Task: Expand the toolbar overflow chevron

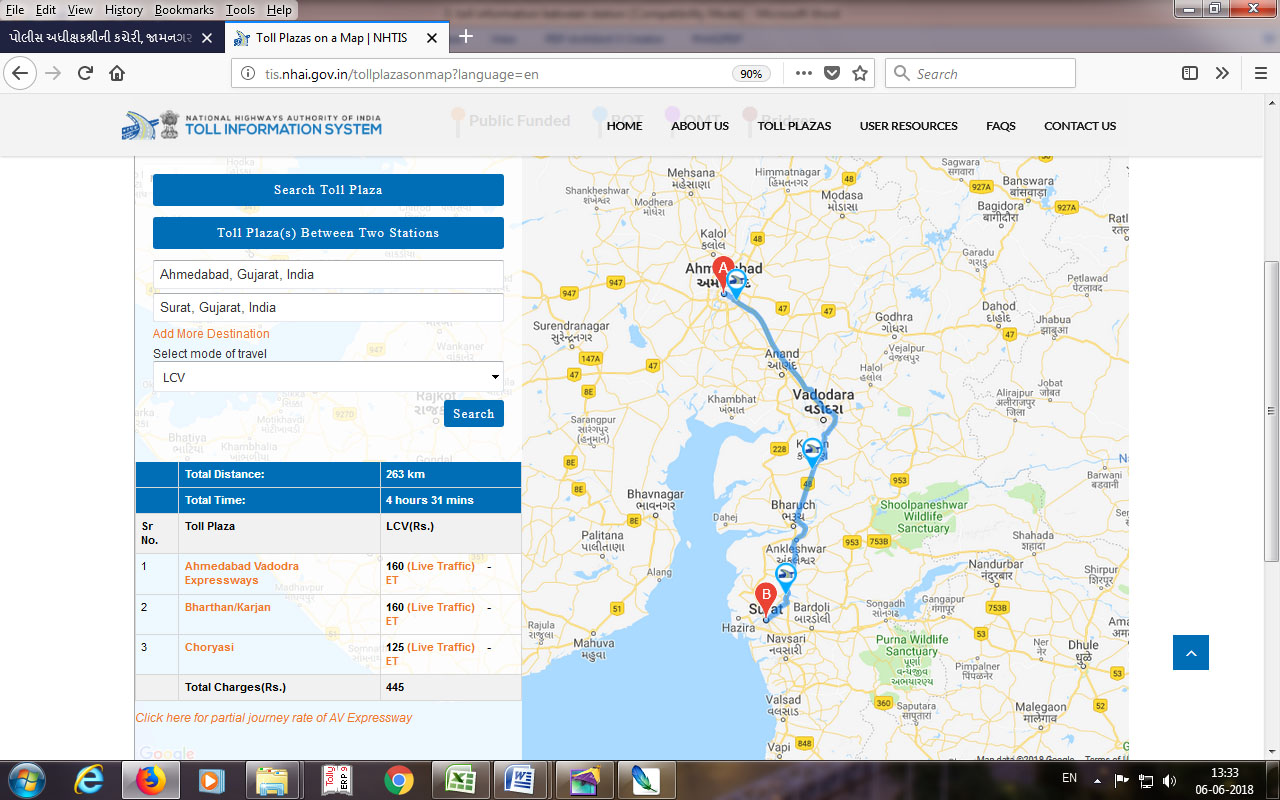Action: coord(1222,73)
